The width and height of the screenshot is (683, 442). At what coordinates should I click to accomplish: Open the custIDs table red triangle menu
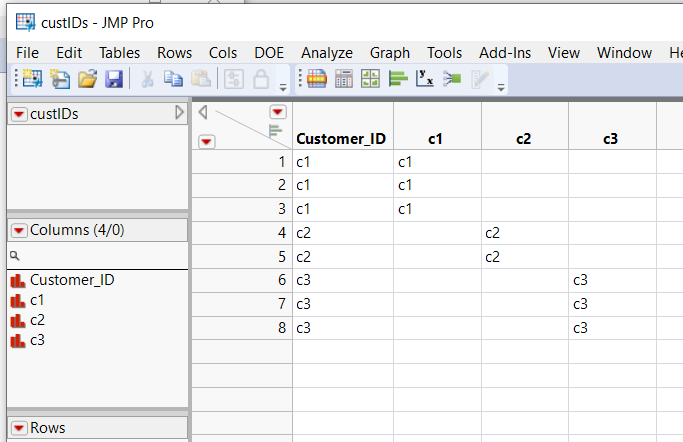[x=19, y=114]
